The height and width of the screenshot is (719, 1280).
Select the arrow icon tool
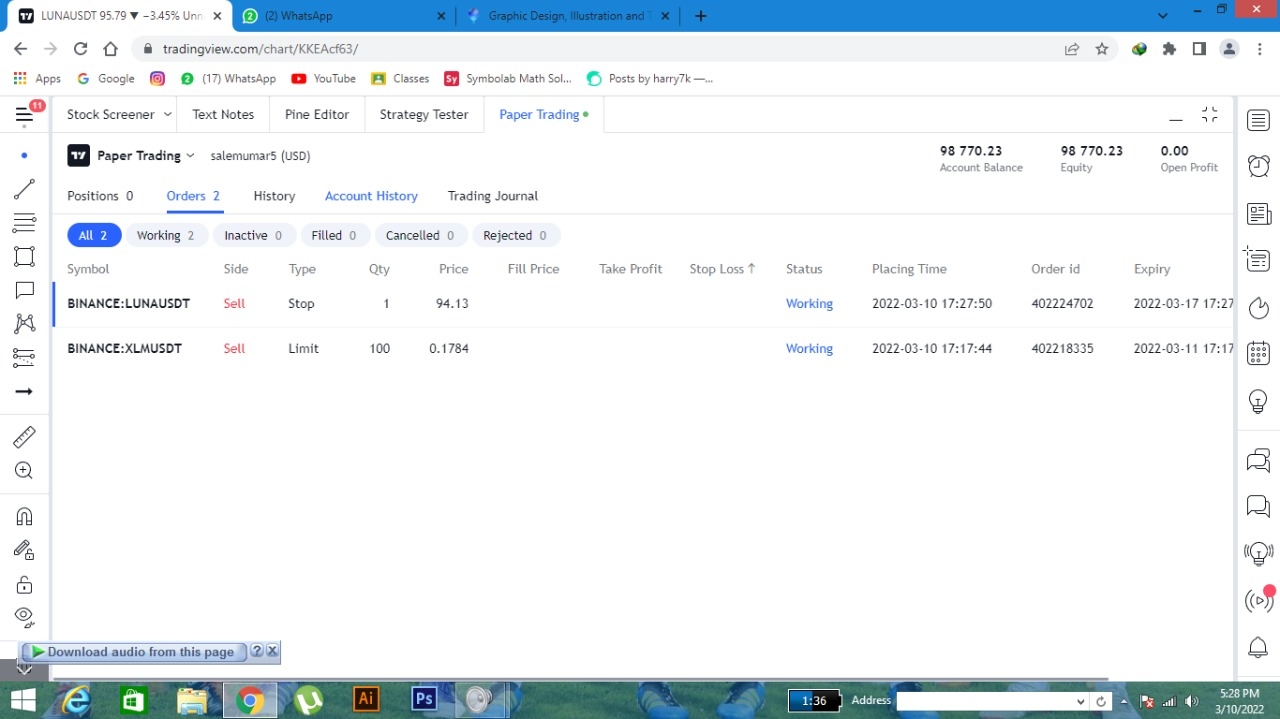(24, 391)
